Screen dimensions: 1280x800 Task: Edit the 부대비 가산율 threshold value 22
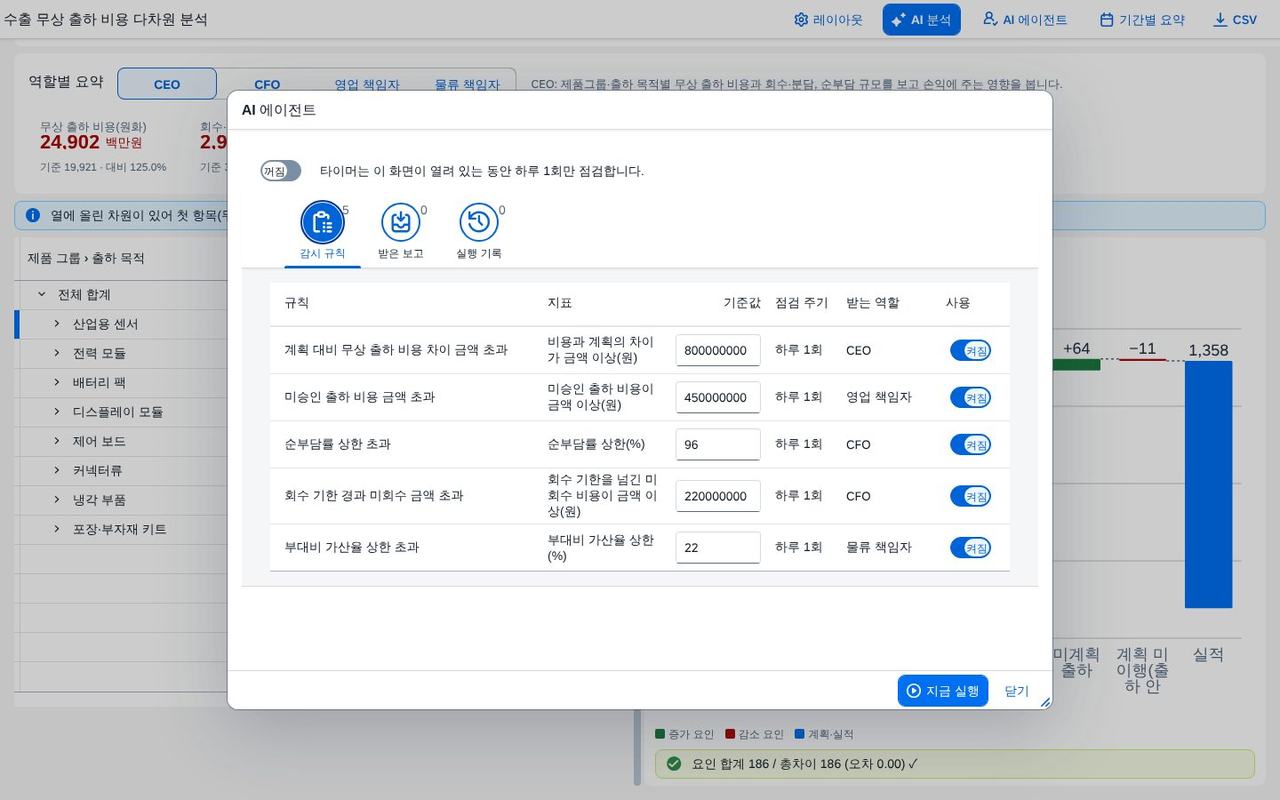tap(718, 548)
